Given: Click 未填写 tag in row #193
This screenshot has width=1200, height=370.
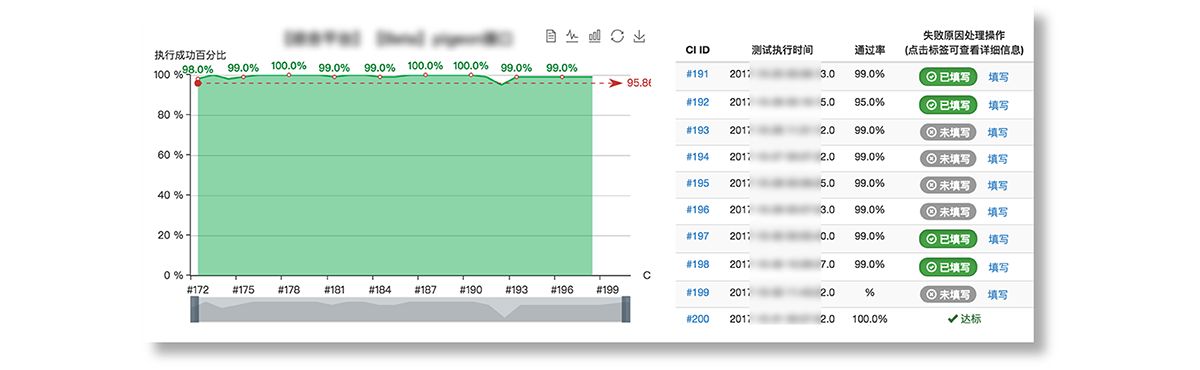Looking at the screenshot, I should coord(947,132).
